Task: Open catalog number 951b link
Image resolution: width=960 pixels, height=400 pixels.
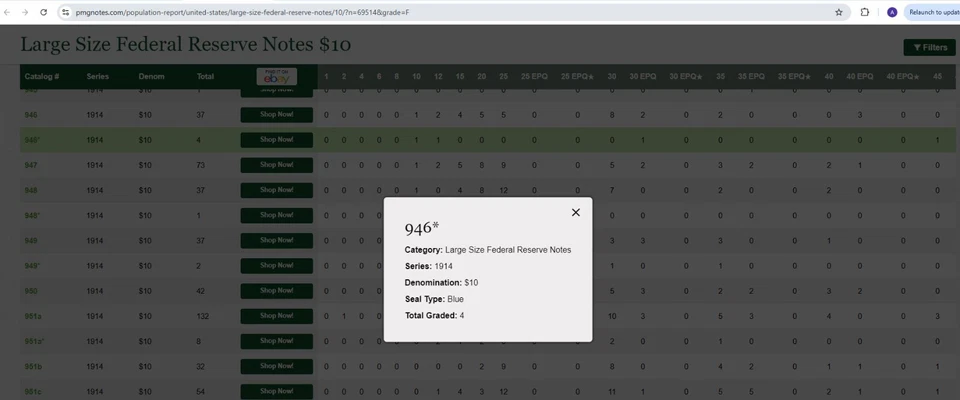Action: pyautogui.click(x=33, y=366)
